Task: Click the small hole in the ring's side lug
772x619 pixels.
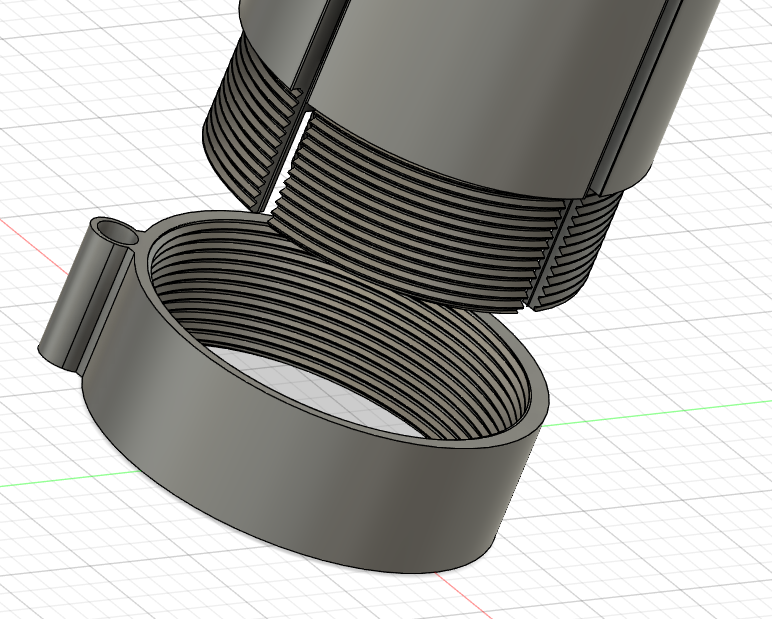Action: [x=118, y=233]
